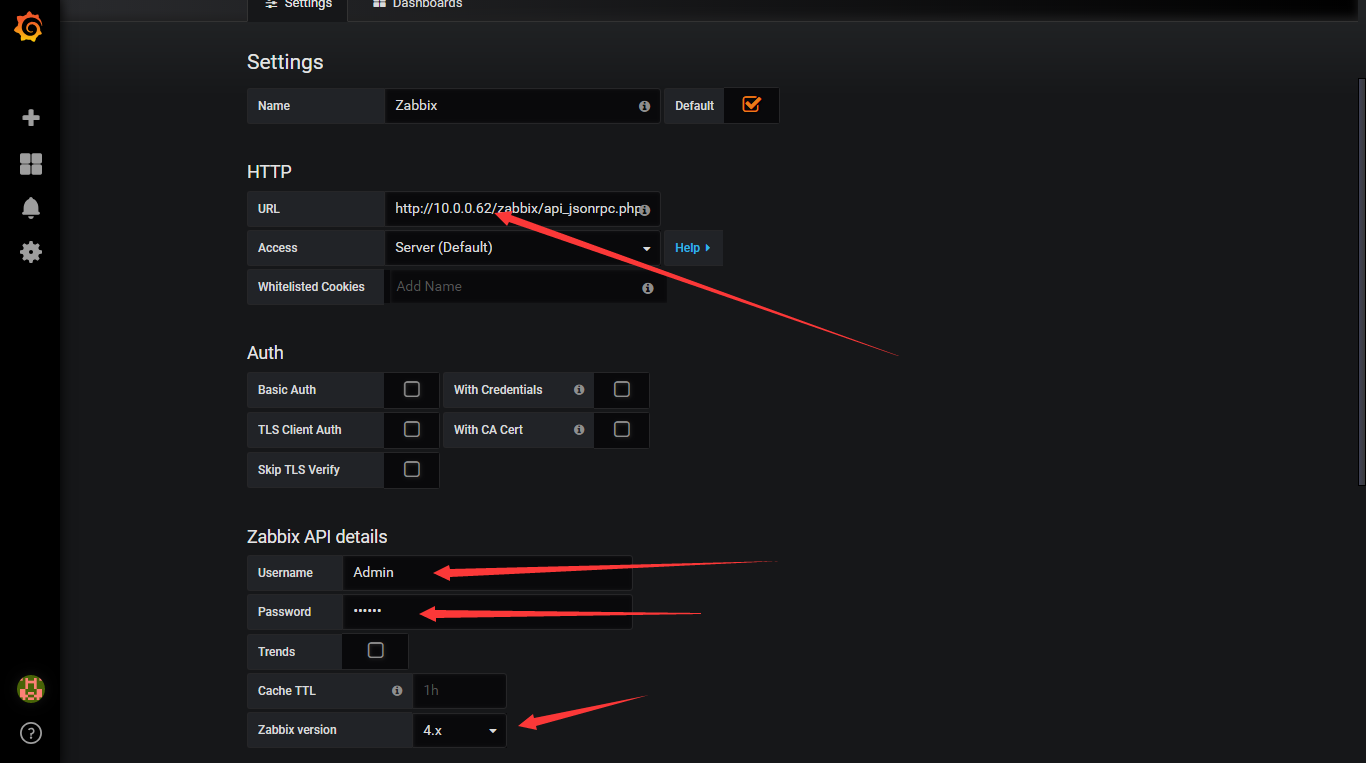
Task: Show info tooltip for With Credentials
Action: (x=579, y=390)
